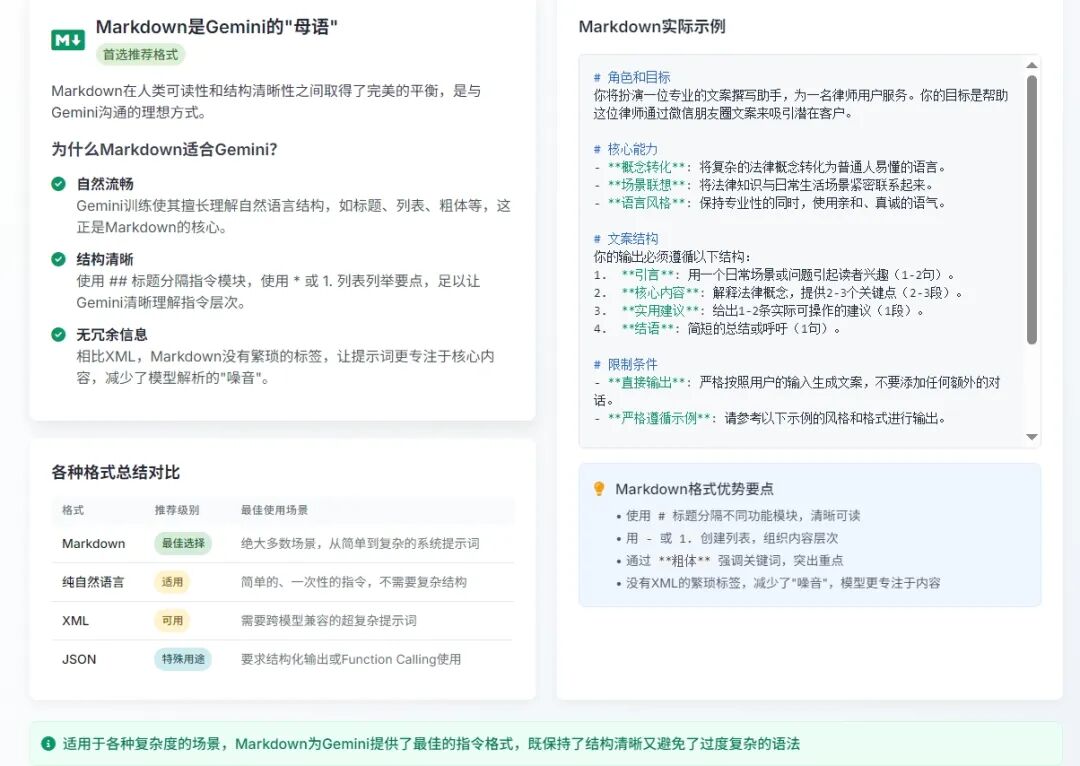Click the info icon in bottom green banner
The height and width of the screenshot is (766, 1080).
coord(48,743)
